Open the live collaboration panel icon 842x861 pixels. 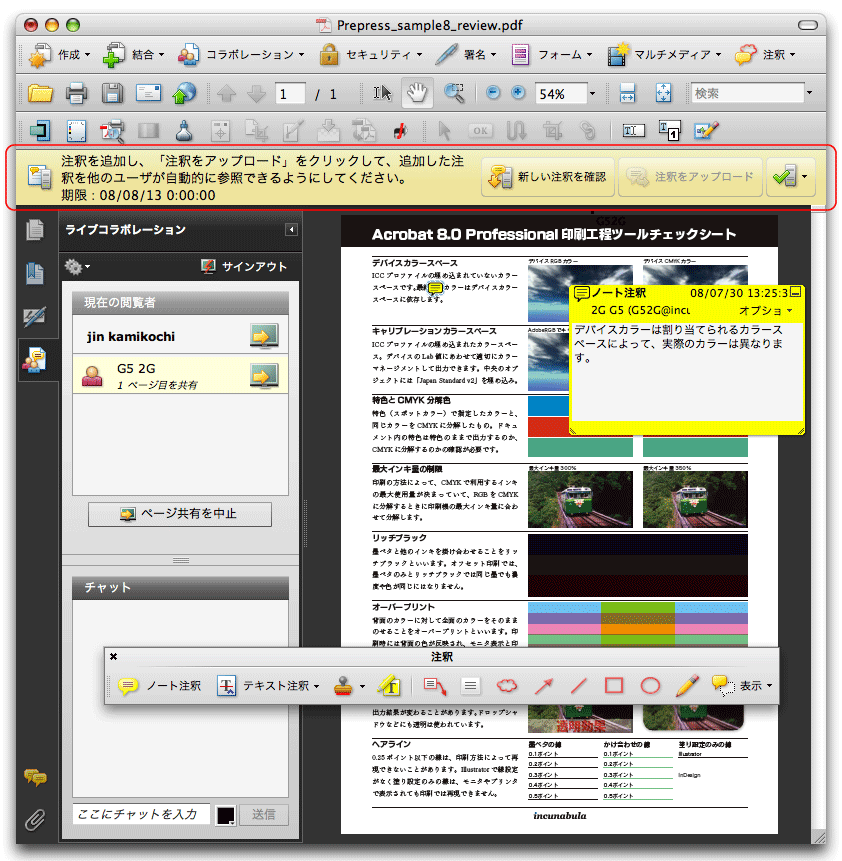[x=35, y=360]
